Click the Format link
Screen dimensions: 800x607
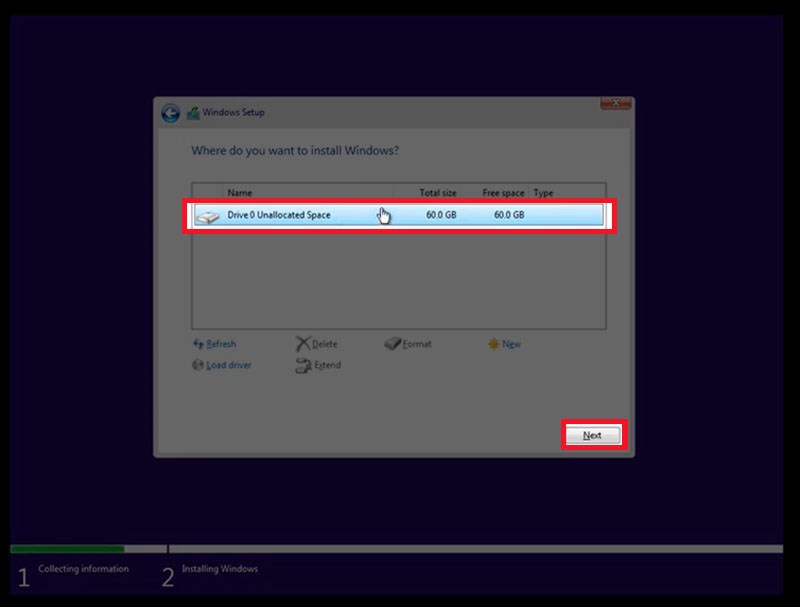click(x=417, y=344)
